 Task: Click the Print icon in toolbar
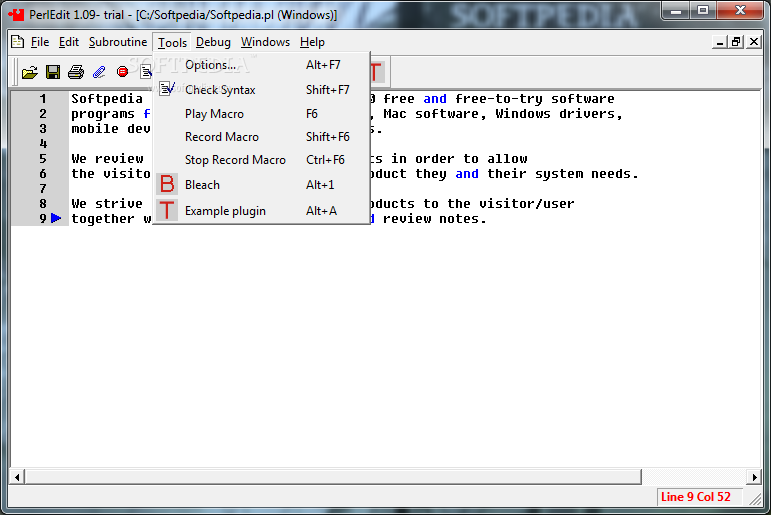[x=76, y=72]
